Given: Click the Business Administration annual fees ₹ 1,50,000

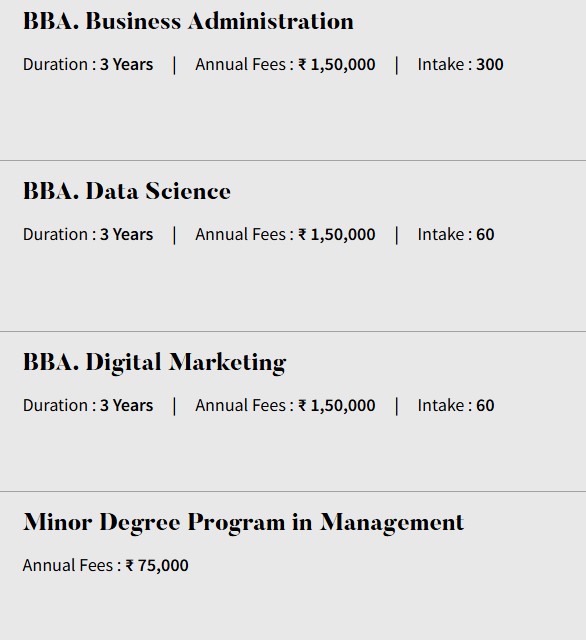Looking at the screenshot, I should [x=337, y=64].
